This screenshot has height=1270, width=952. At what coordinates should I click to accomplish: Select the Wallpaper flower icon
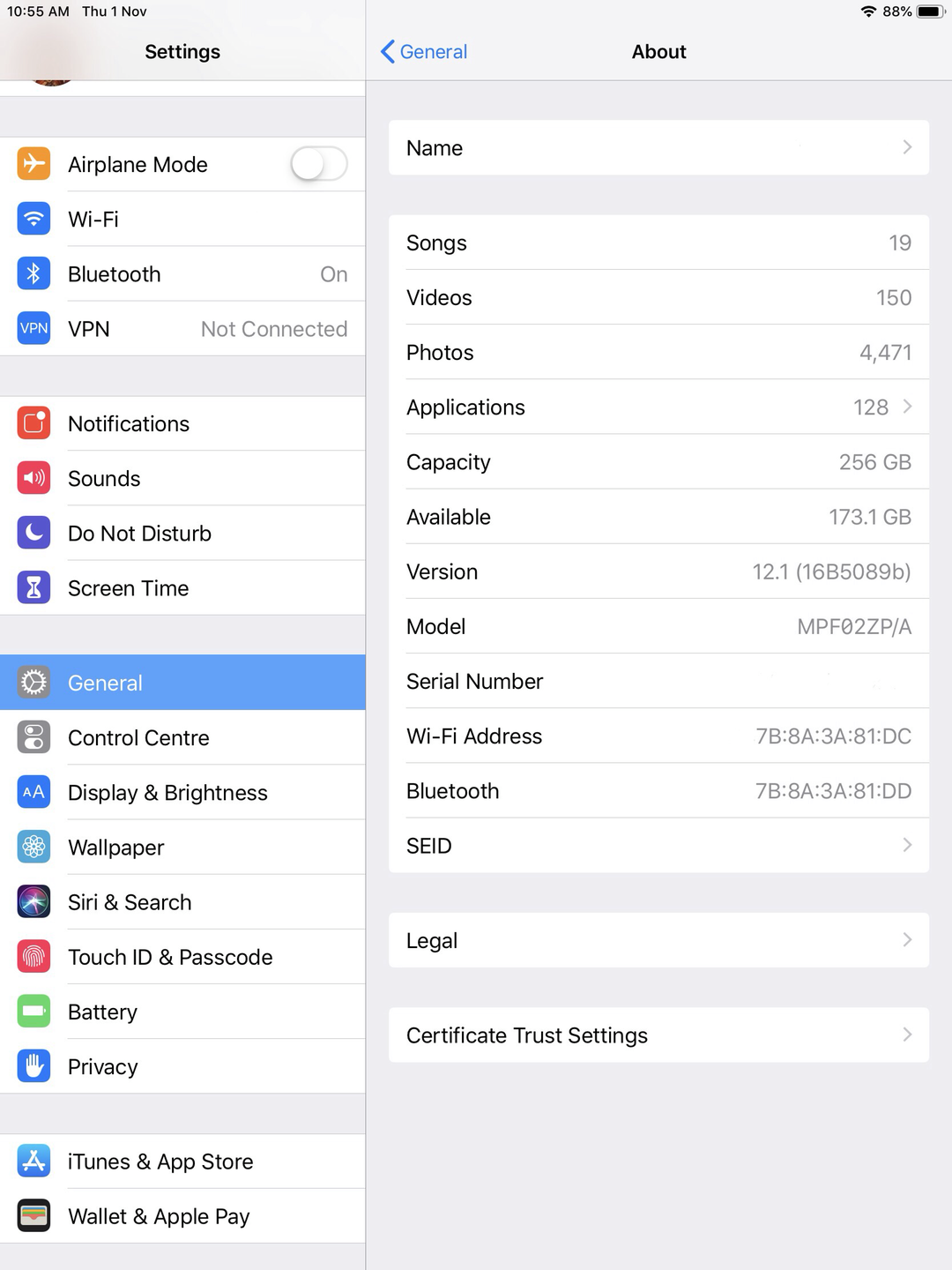(x=33, y=847)
